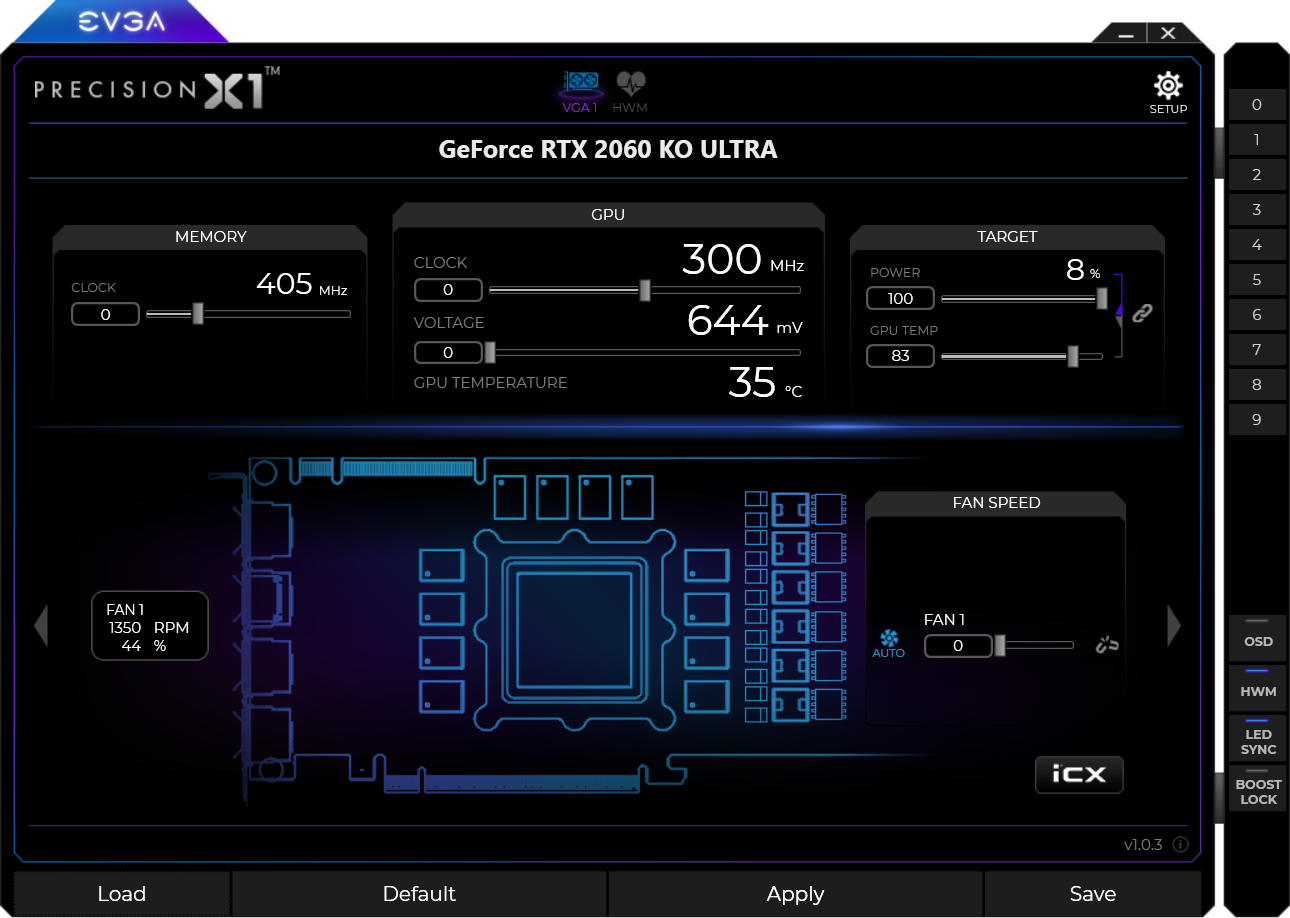Click the FAN 1 speed slider handle
The image size is (1290, 918).
[1000, 646]
